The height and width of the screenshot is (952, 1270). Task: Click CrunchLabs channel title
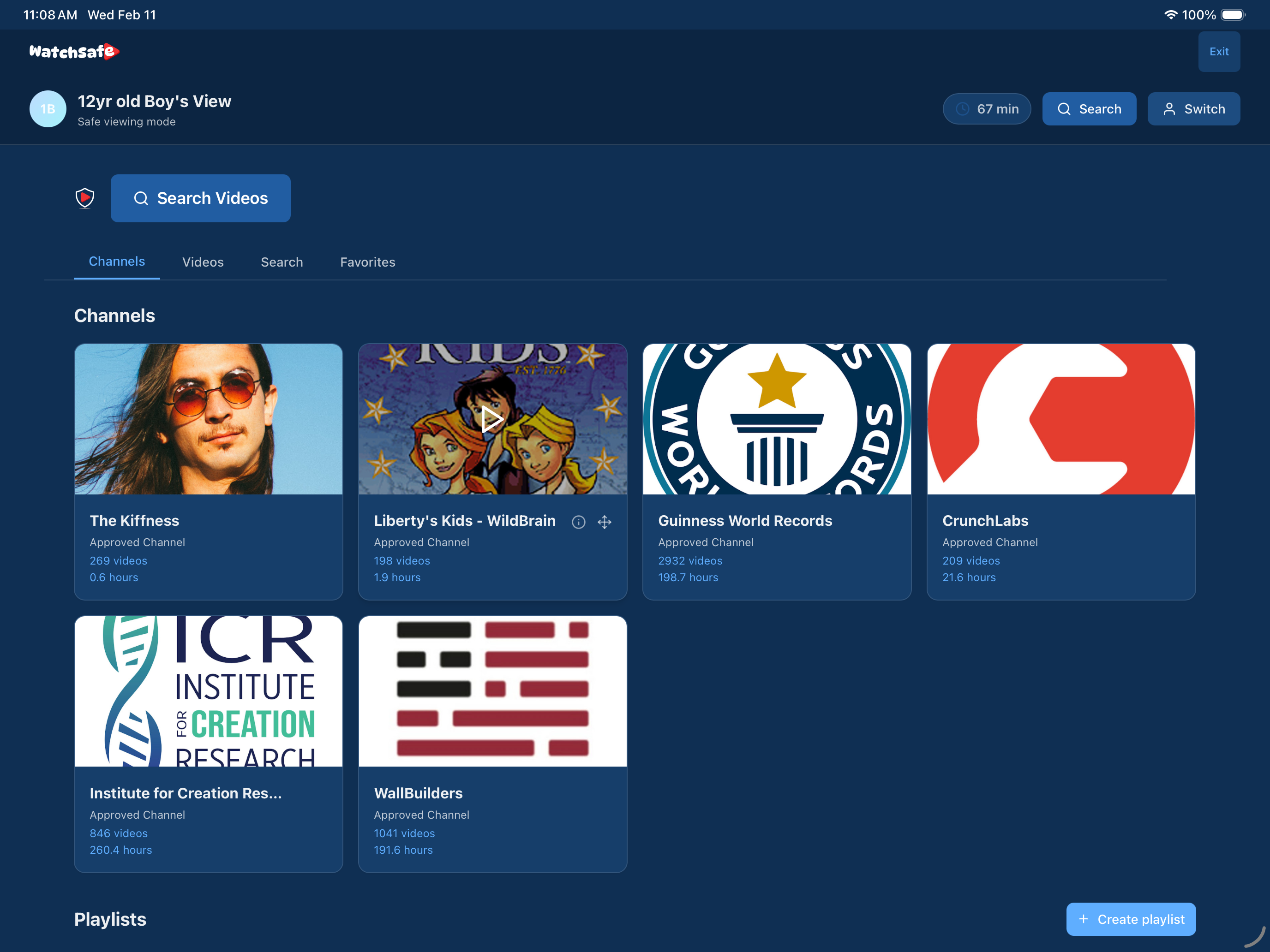click(x=985, y=520)
